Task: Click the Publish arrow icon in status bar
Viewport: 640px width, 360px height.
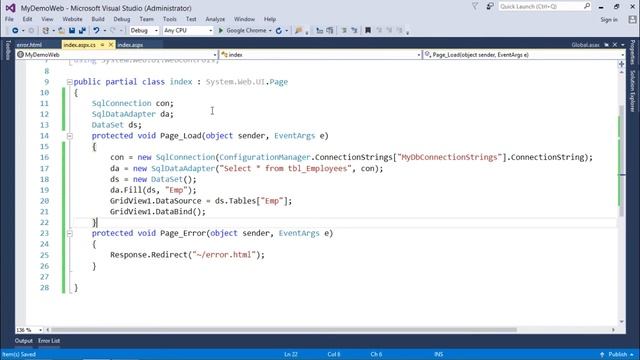Action: coord(602,354)
